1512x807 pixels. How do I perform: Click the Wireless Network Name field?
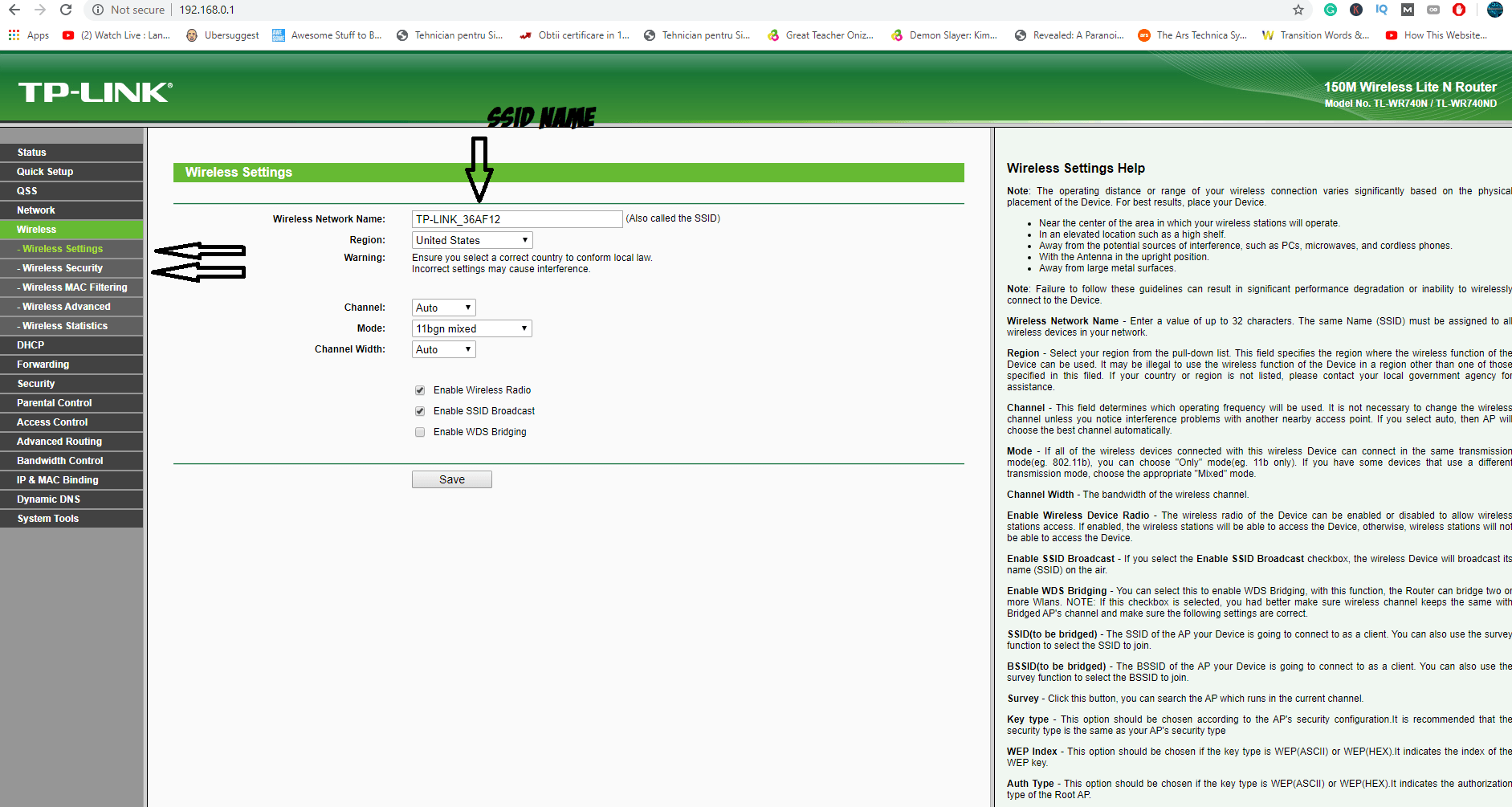tap(517, 219)
